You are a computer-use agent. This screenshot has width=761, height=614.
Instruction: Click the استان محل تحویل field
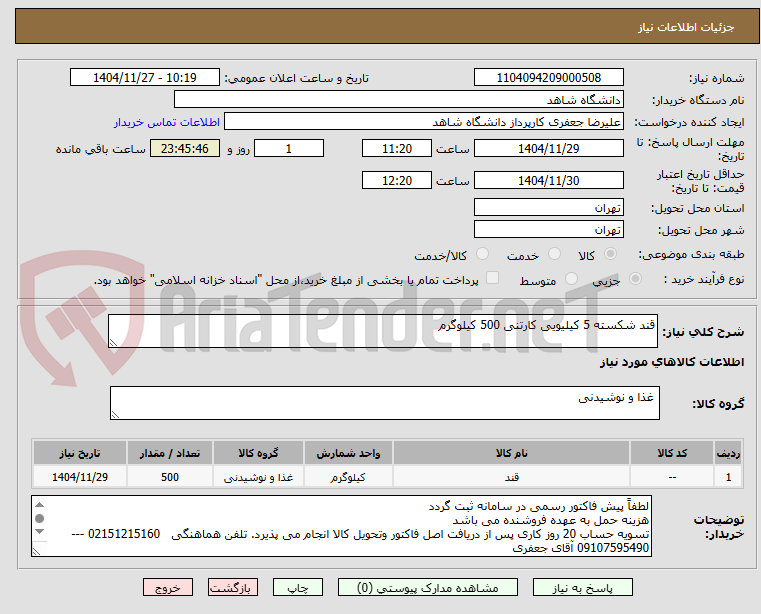point(548,208)
